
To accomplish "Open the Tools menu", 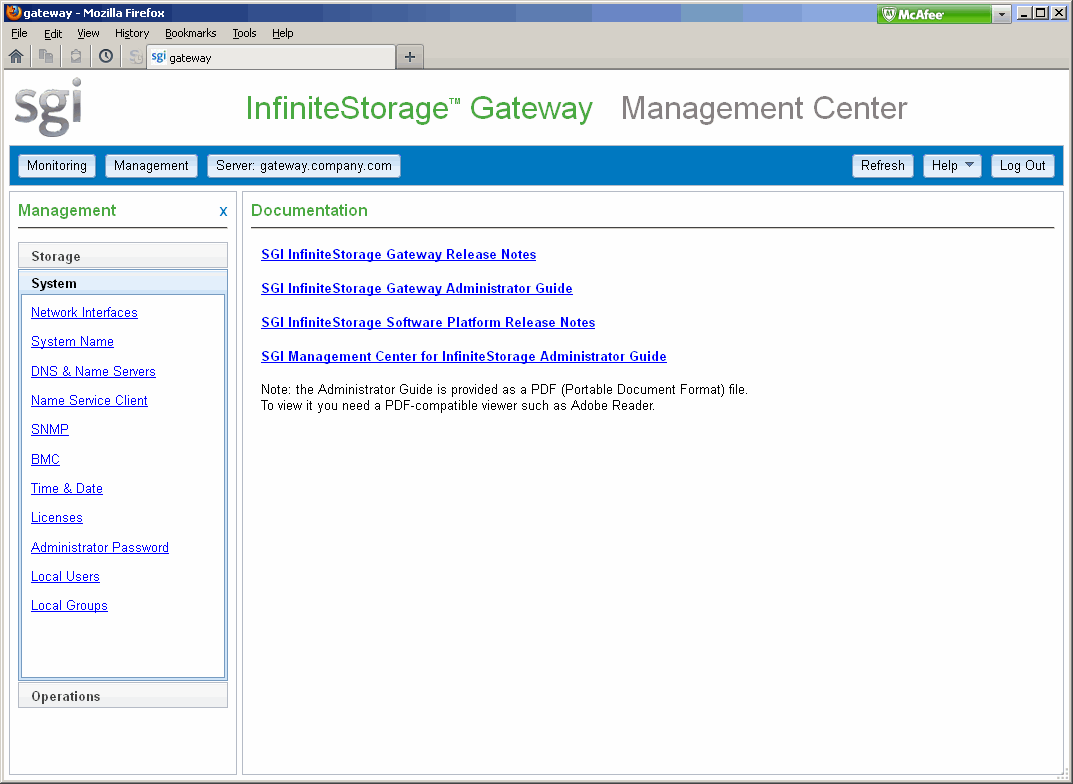I will [244, 33].
